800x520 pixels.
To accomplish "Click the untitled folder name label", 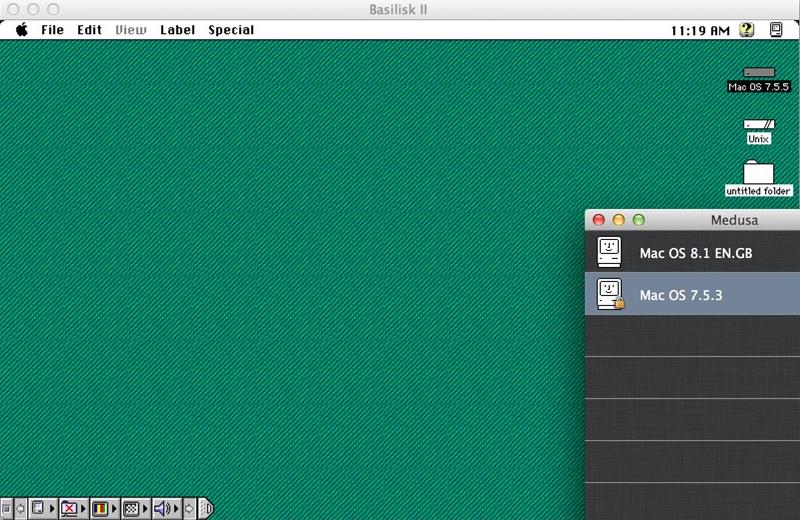I will pyautogui.click(x=759, y=191).
